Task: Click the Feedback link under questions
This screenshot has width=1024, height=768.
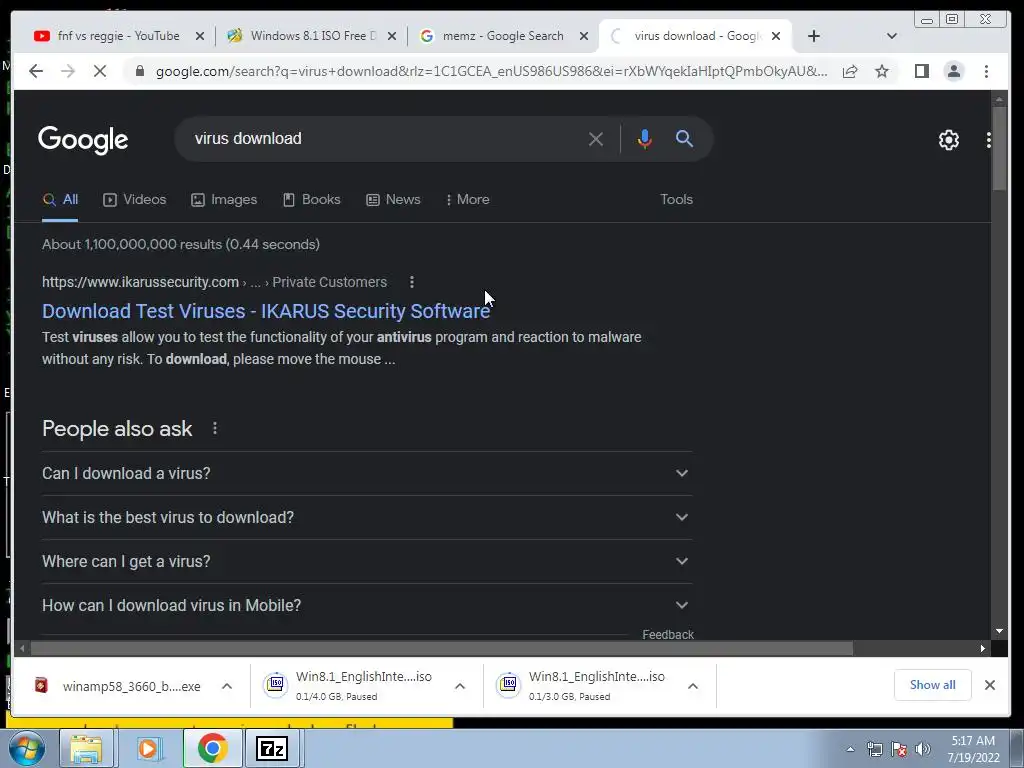Action: [x=667, y=634]
